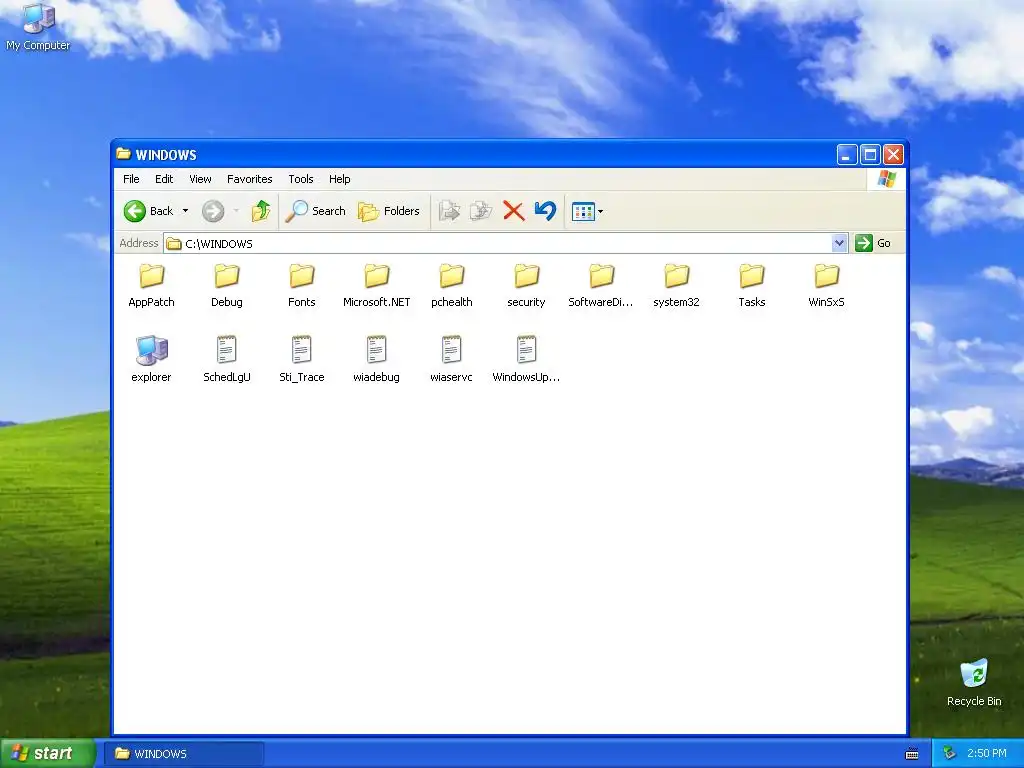Open the View menu

[200, 179]
